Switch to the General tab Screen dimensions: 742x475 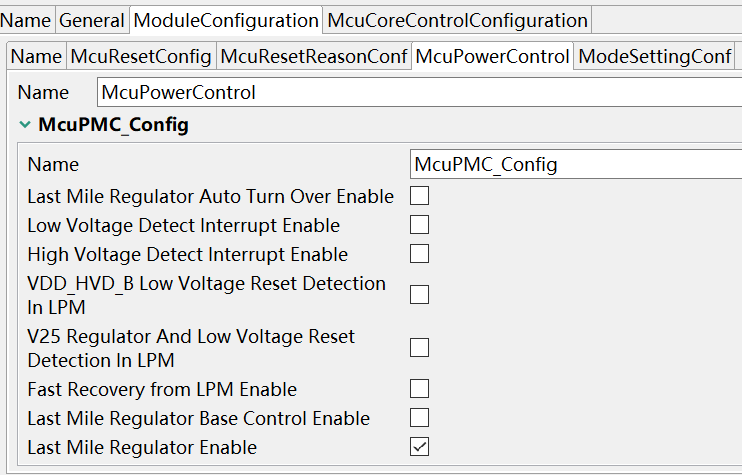tap(92, 20)
